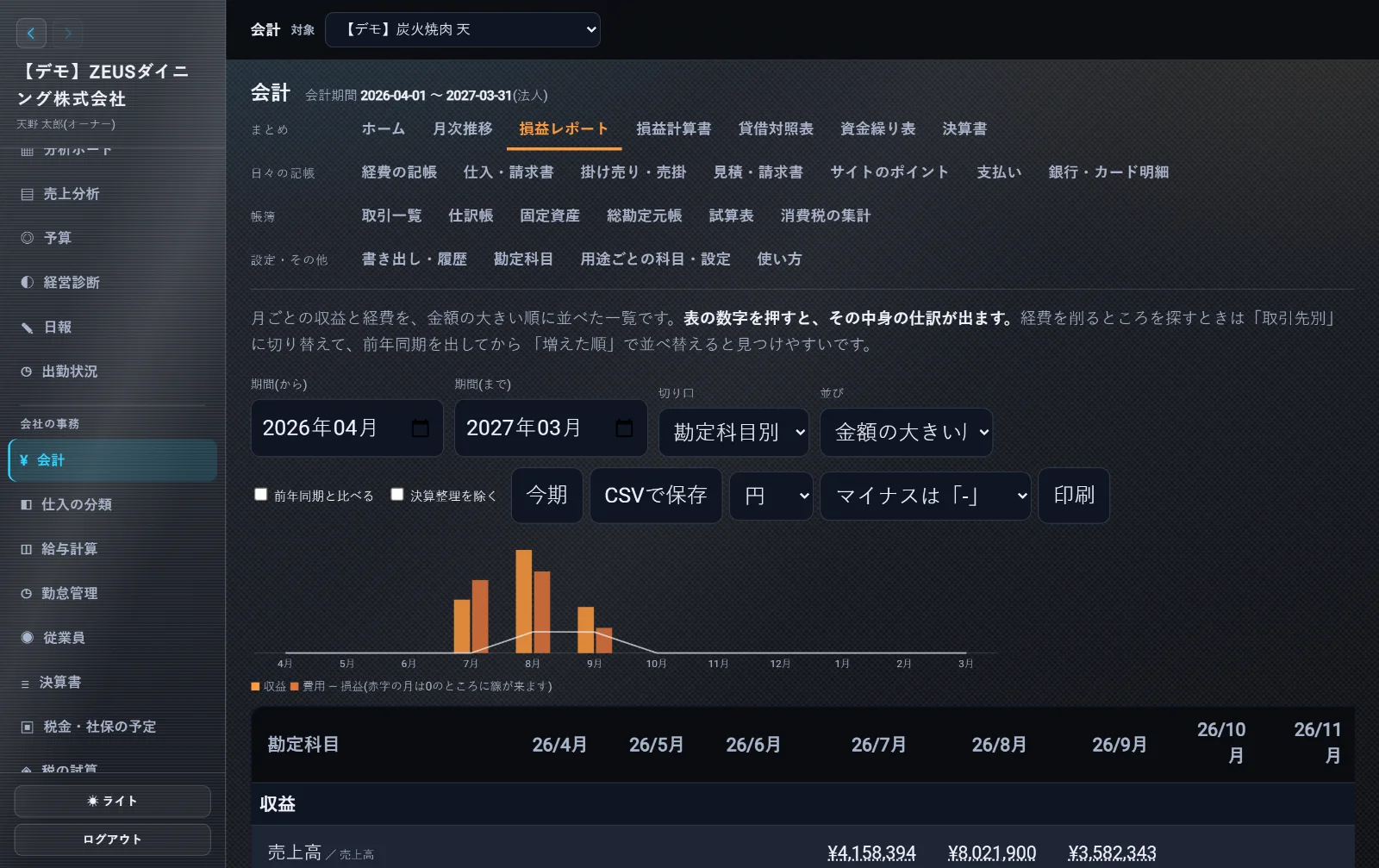Click the 8月 收益 bar in chart
1379x868 pixels.
click(x=523, y=602)
